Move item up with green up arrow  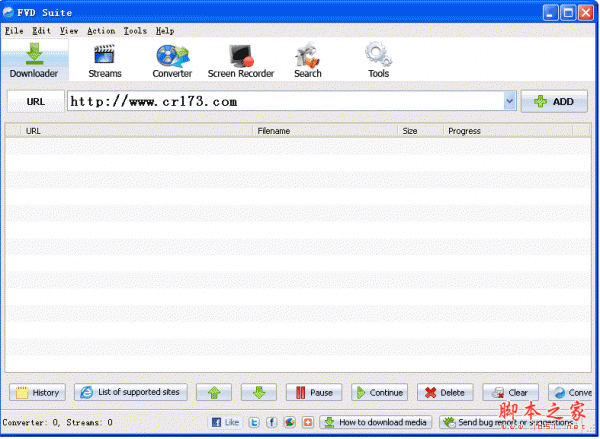(x=214, y=392)
